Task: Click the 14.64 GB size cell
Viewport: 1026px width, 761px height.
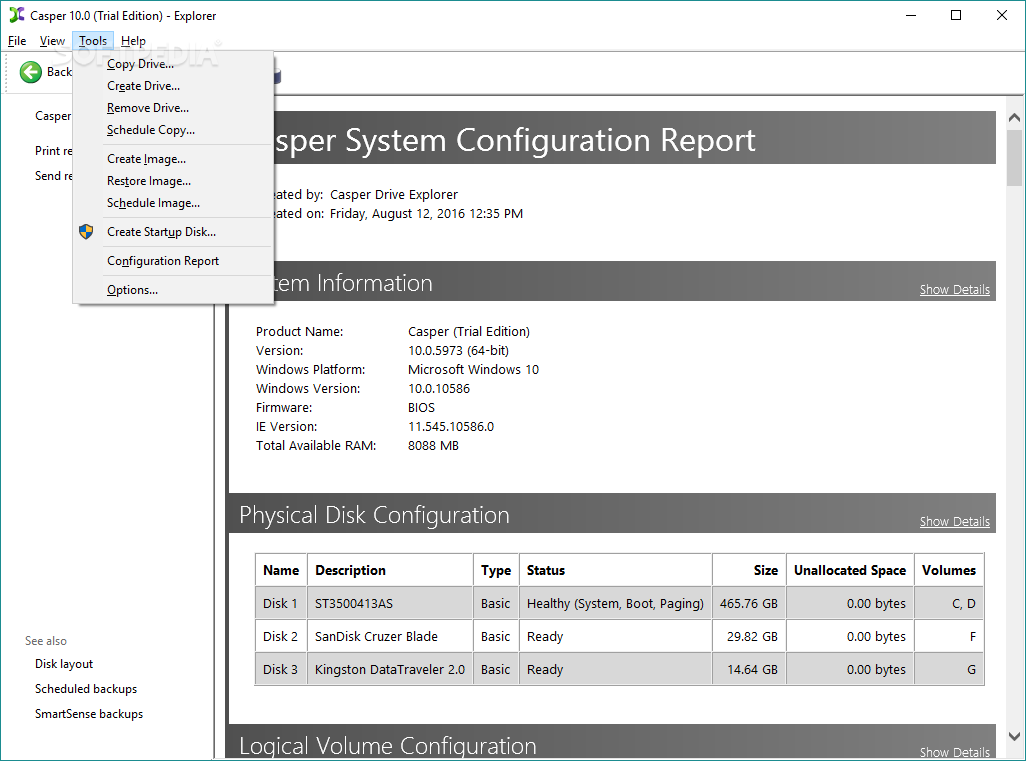Action: 749,669
